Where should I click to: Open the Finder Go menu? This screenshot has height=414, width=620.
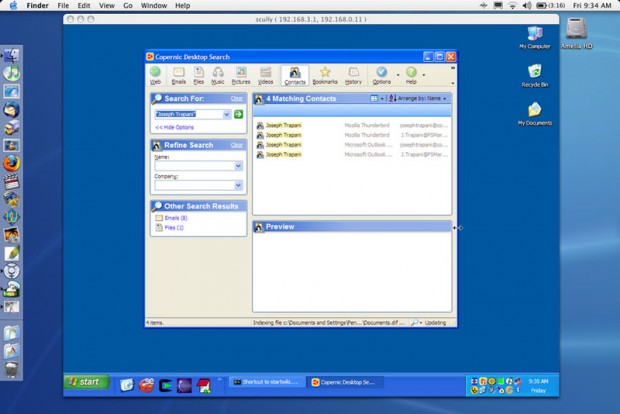point(128,6)
